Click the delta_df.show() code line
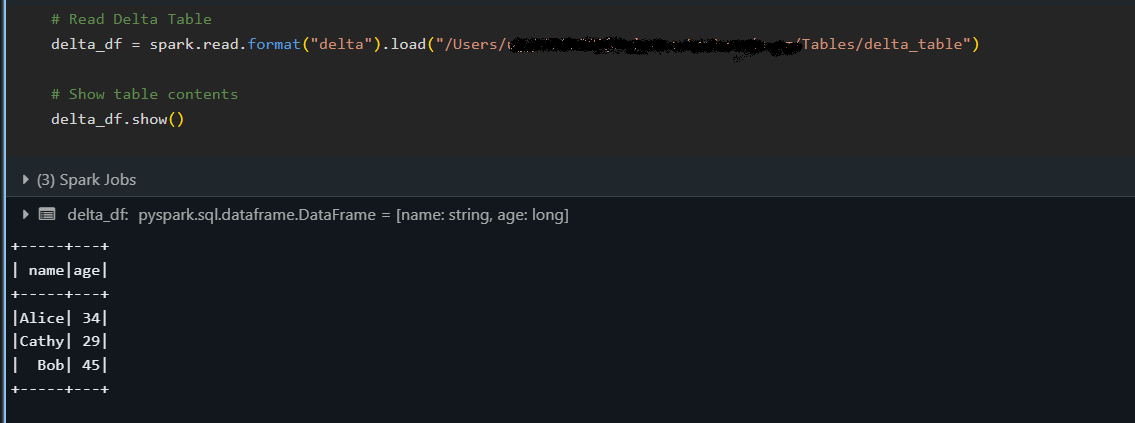 (117, 119)
